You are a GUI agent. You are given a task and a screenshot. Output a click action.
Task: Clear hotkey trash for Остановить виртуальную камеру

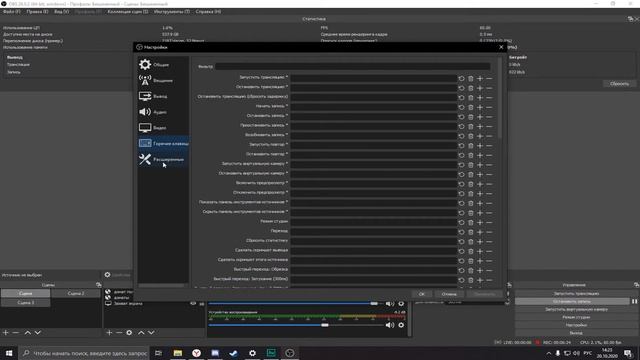471,174
